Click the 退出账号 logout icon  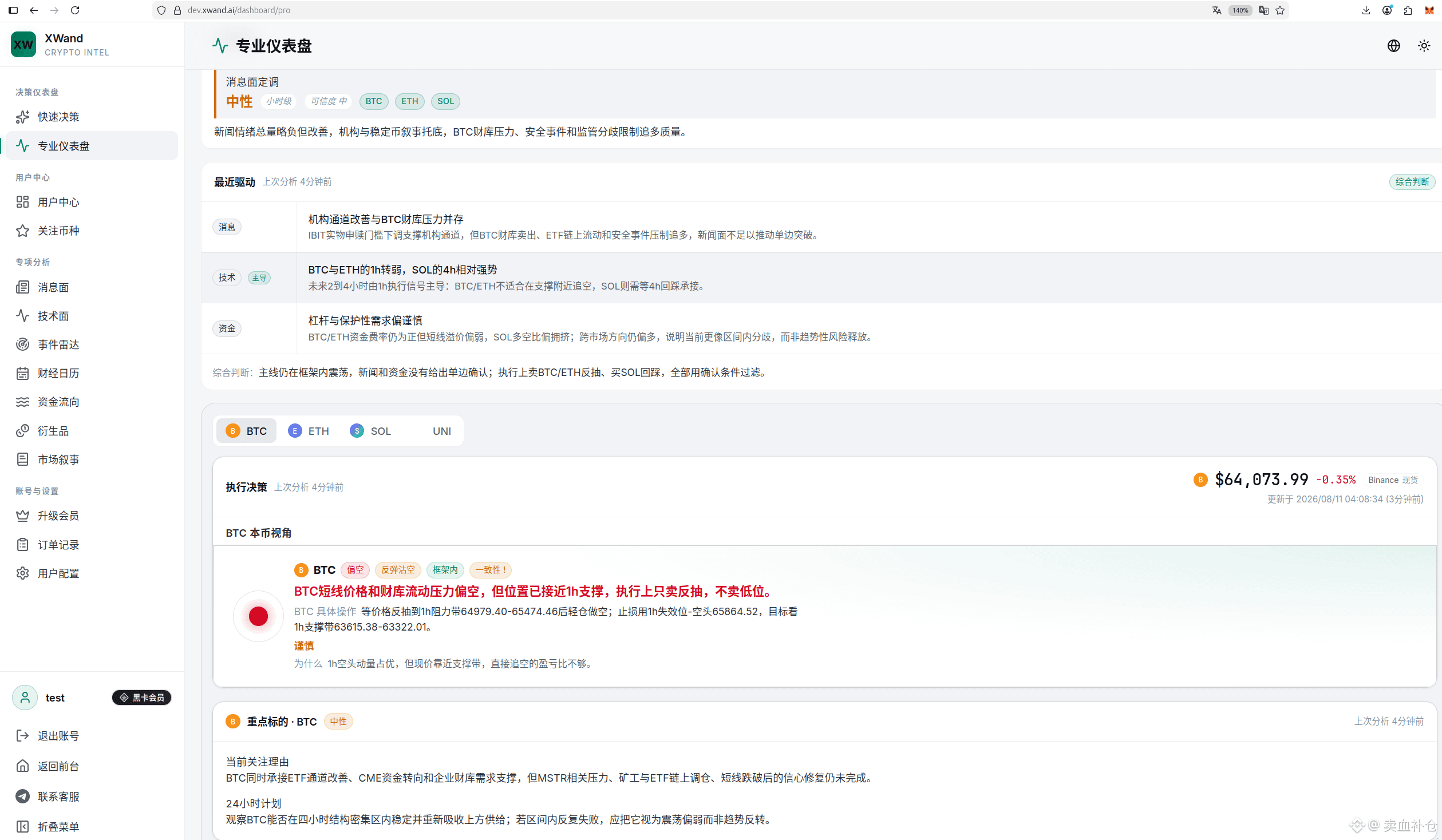tap(22, 736)
